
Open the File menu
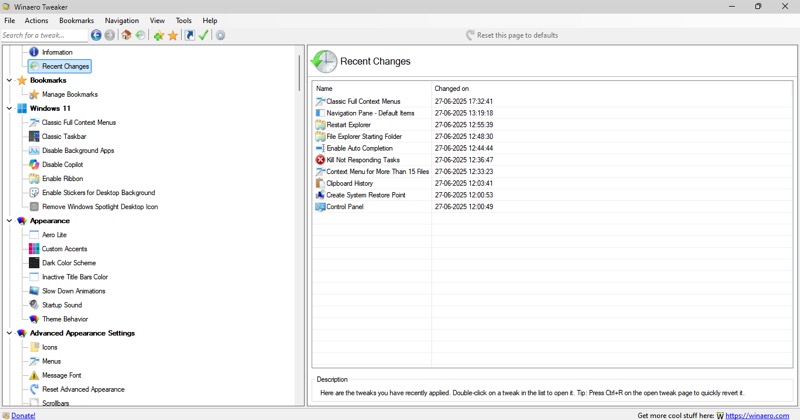point(10,20)
